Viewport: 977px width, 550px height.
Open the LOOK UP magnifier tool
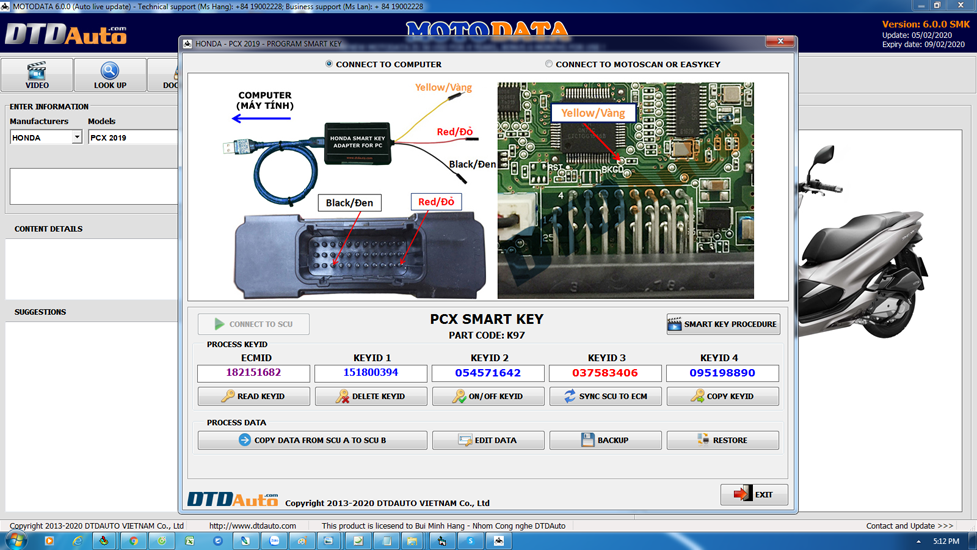coord(110,75)
